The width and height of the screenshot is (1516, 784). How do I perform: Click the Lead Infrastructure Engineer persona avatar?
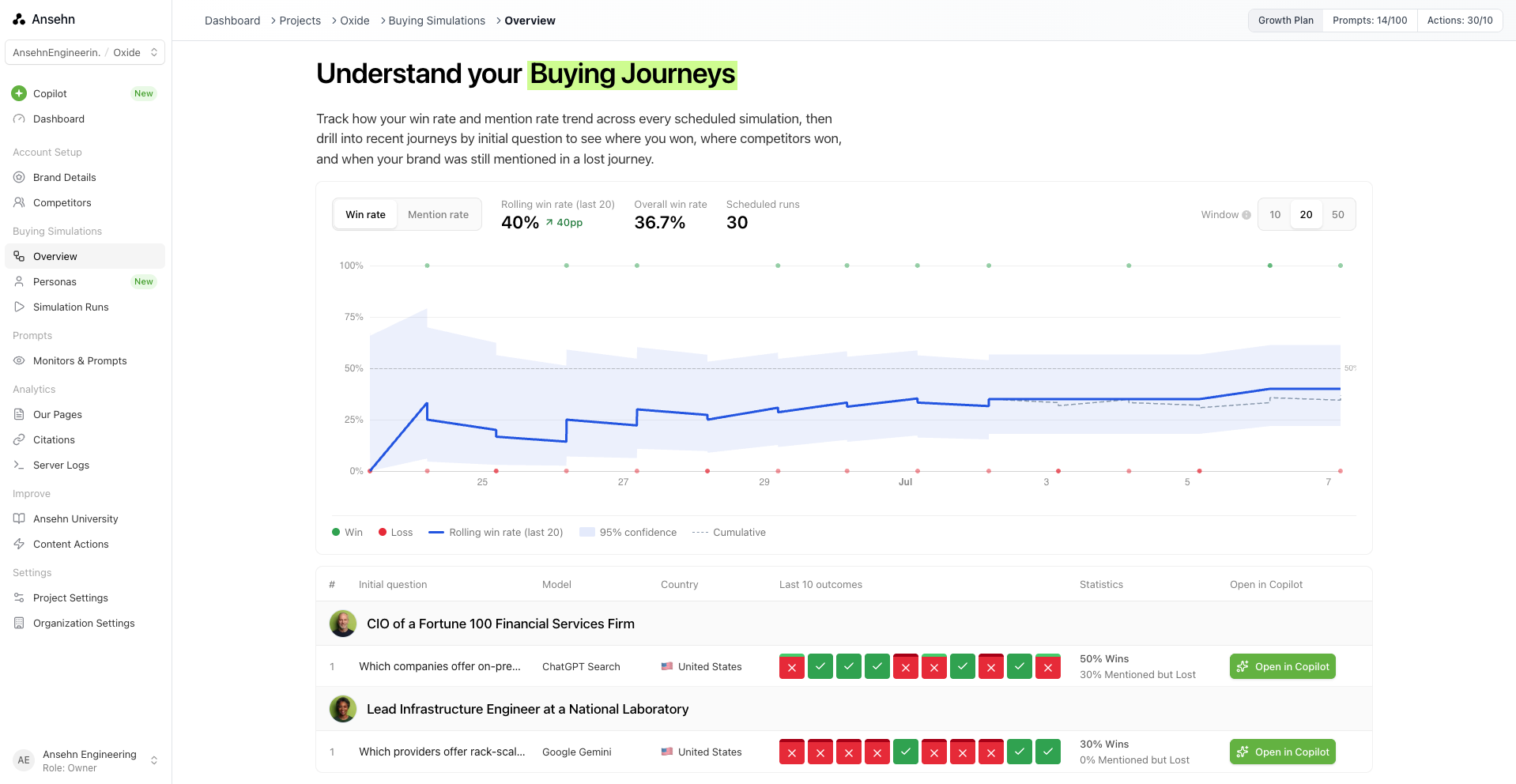pyautogui.click(x=343, y=709)
